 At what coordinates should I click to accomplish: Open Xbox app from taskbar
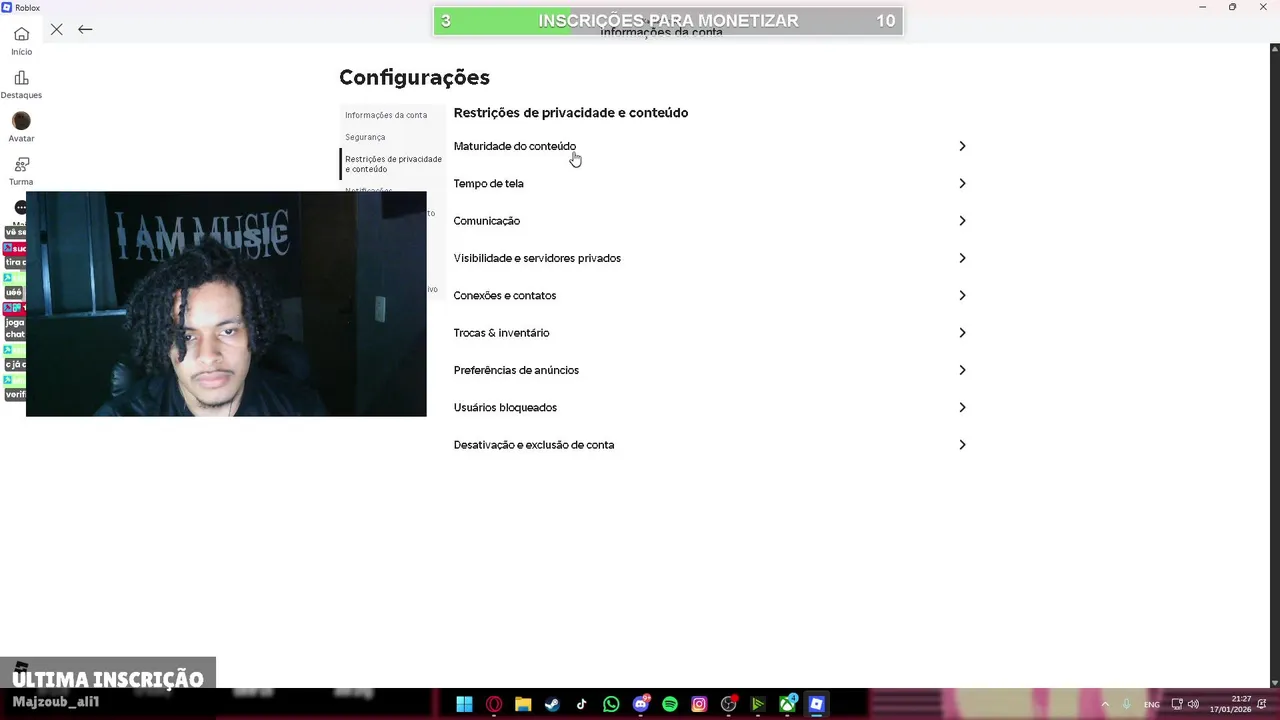pos(787,704)
